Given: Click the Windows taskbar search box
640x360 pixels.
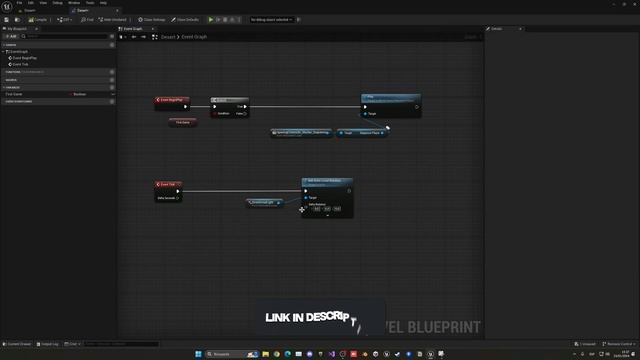Looking at the screenshot, I should pyautogui.click(x=231, y=354).
